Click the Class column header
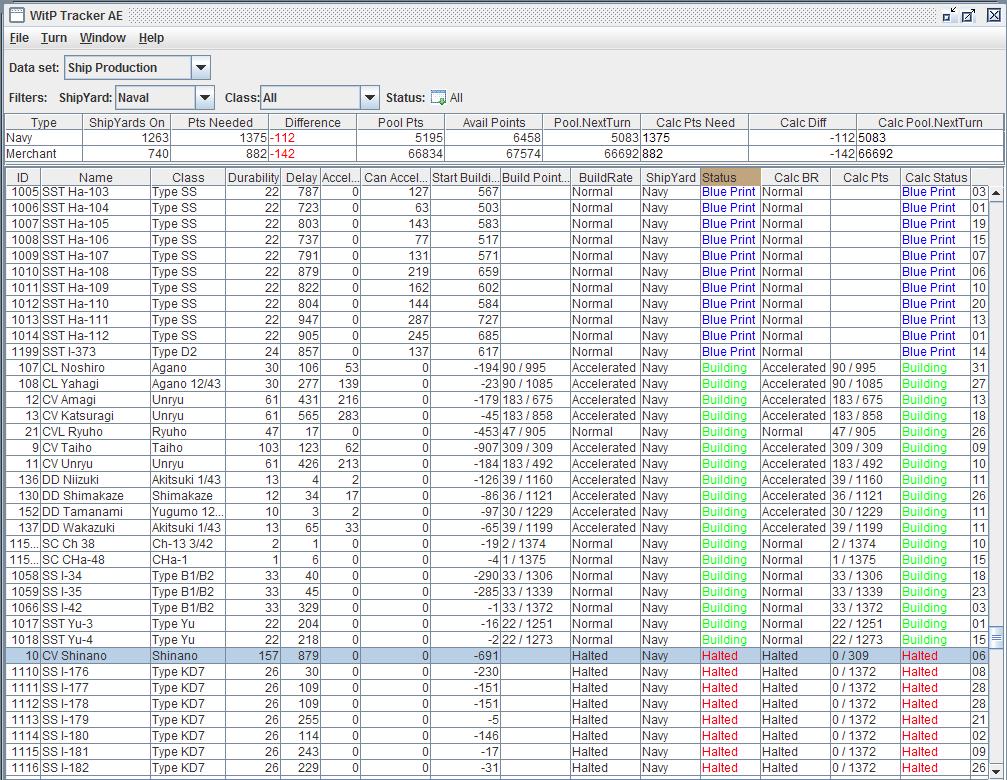This screenshot has height=780, width=1007. tap(188, 177)
